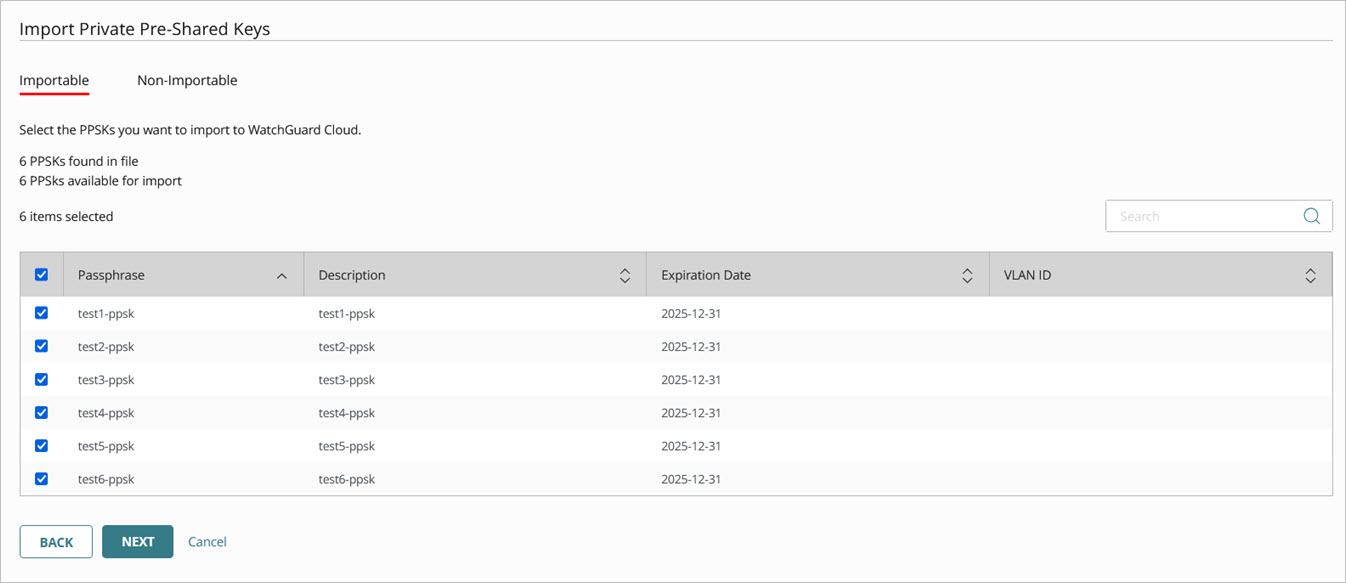Untick the test5-ppsk checkbox
Image resolution: width=1346 pixels, height=583 pixels.
click(42, 445)
